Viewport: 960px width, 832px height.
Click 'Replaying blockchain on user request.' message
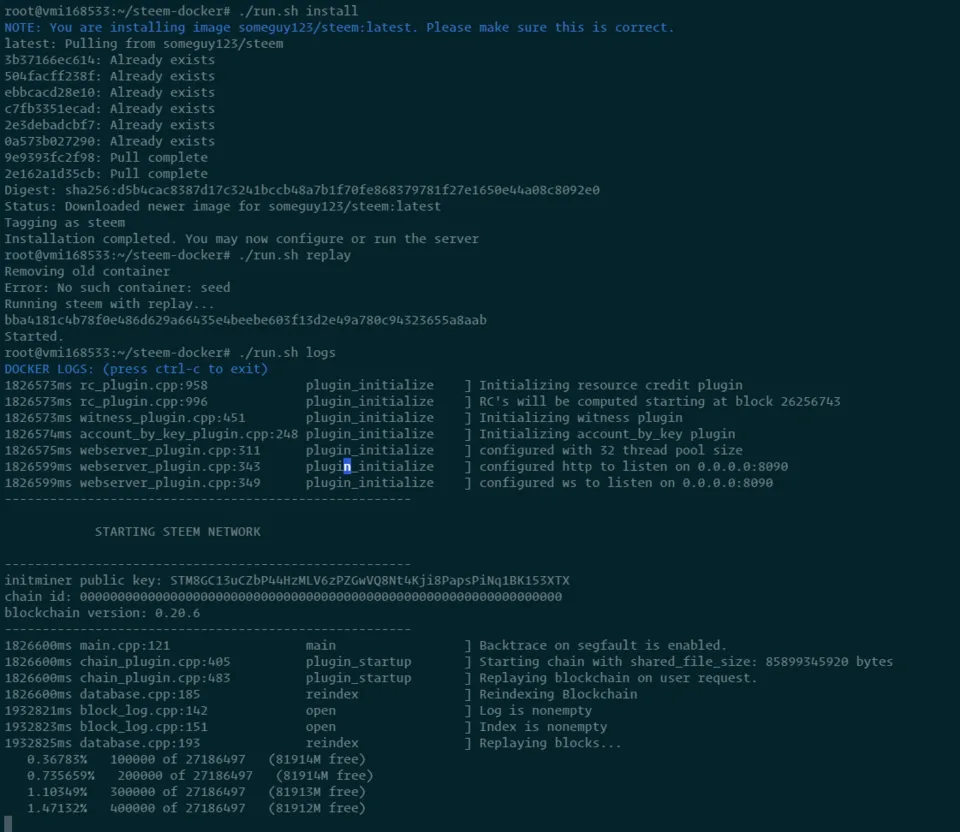tap(618, 678)
